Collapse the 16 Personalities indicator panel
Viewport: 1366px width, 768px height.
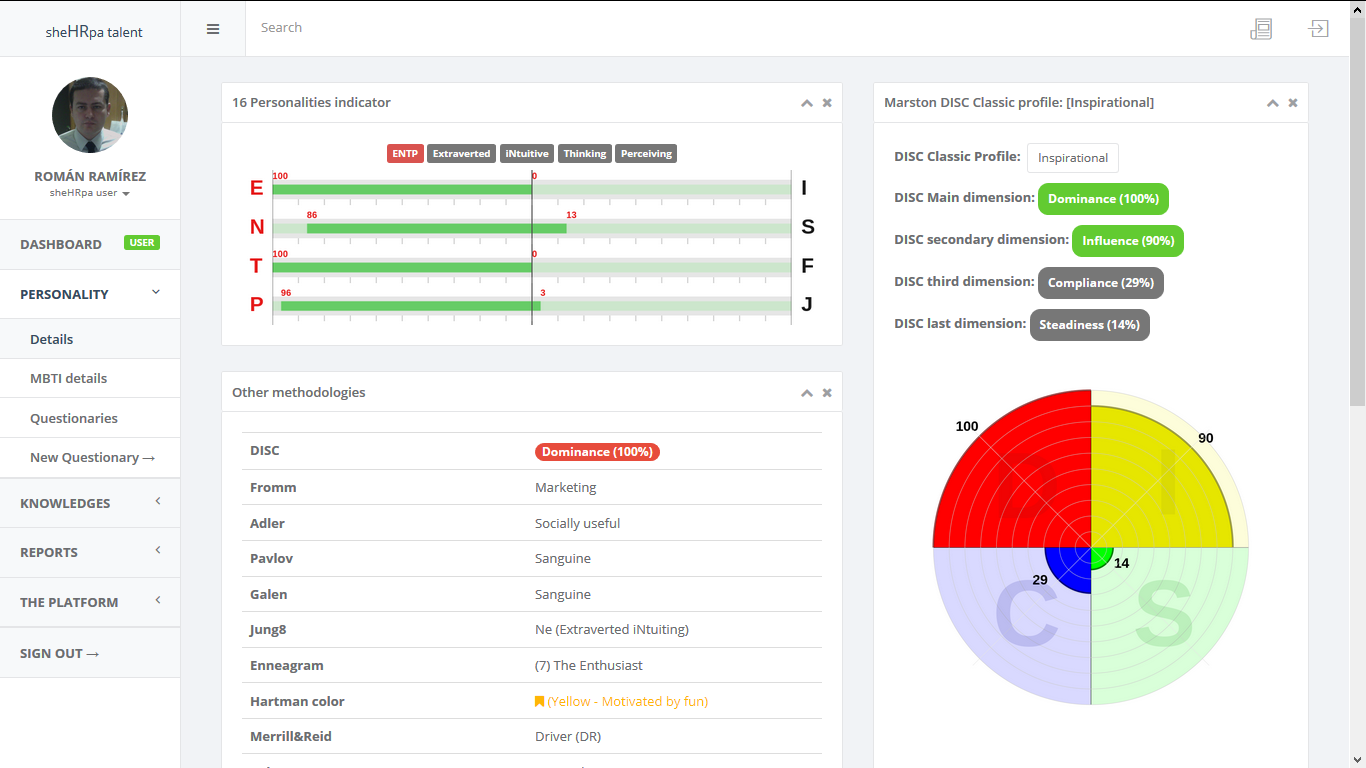tap(806, 103)
